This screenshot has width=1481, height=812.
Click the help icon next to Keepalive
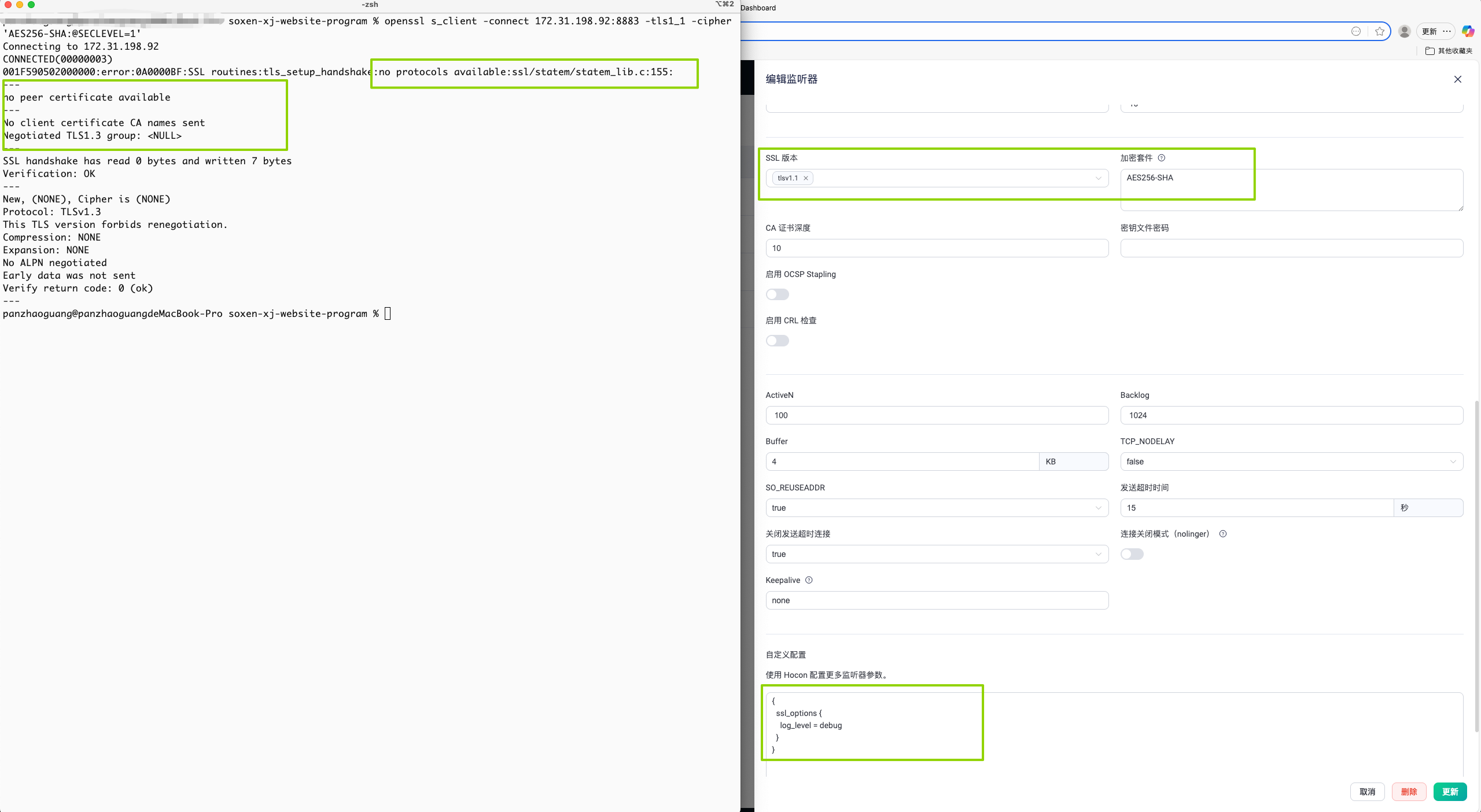click(x=809, y=580)
